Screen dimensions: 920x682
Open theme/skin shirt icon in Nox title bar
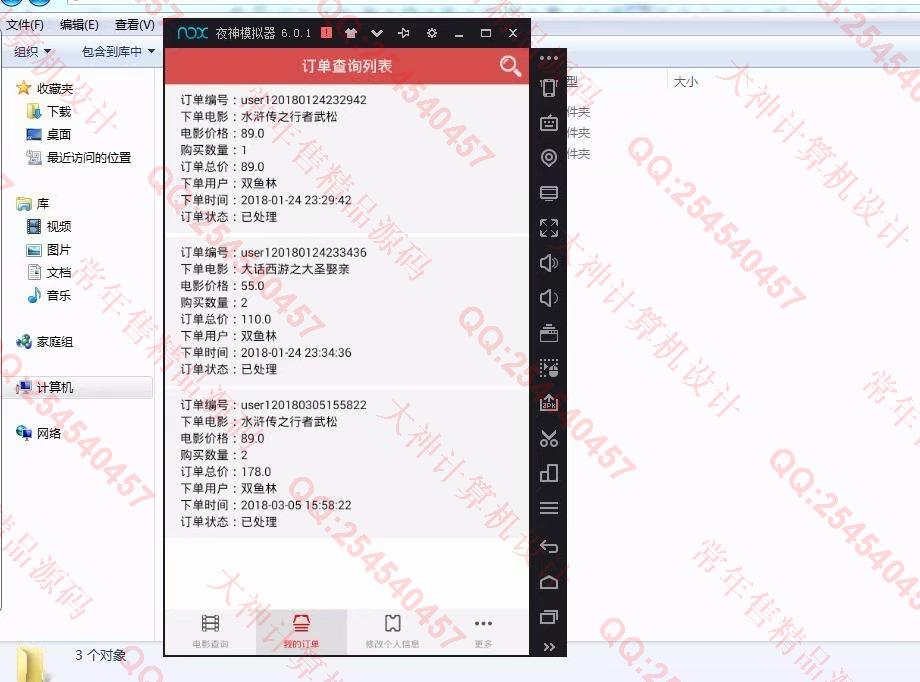click(351, 33)
